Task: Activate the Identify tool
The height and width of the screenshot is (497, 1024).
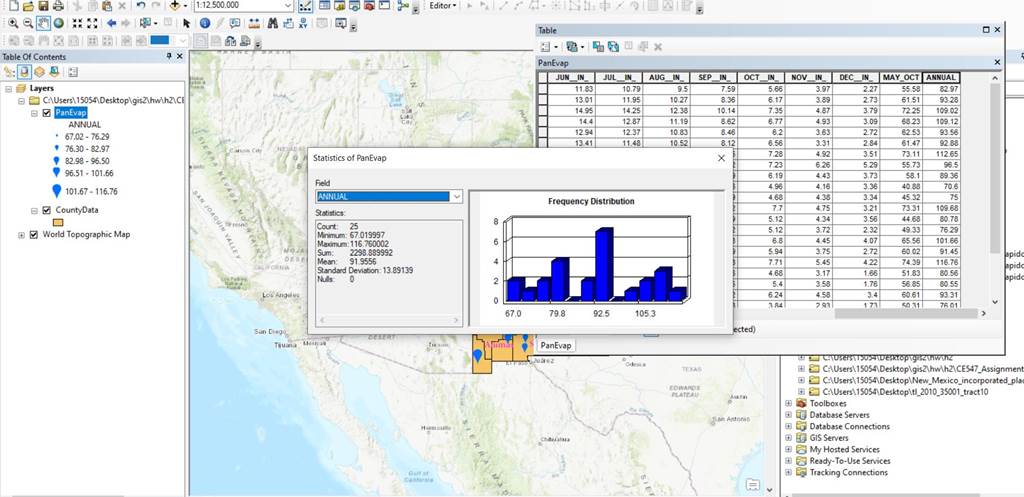Action: click(205, 23)
